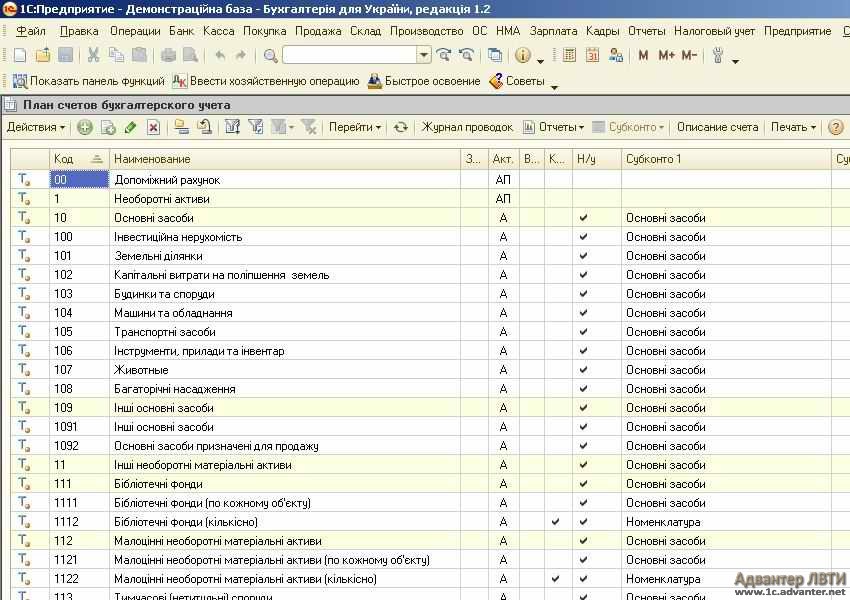Image resolution: width=850 pixels, height=600 pixels.
Task: Click the Filter by current value icon
Action: (x=255, y=127)
